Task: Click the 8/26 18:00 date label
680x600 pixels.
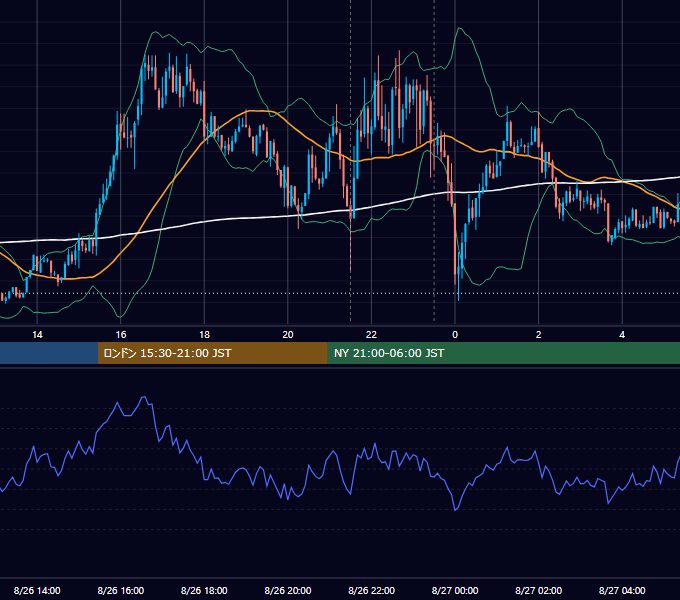Action: click(x=204, y=590)
